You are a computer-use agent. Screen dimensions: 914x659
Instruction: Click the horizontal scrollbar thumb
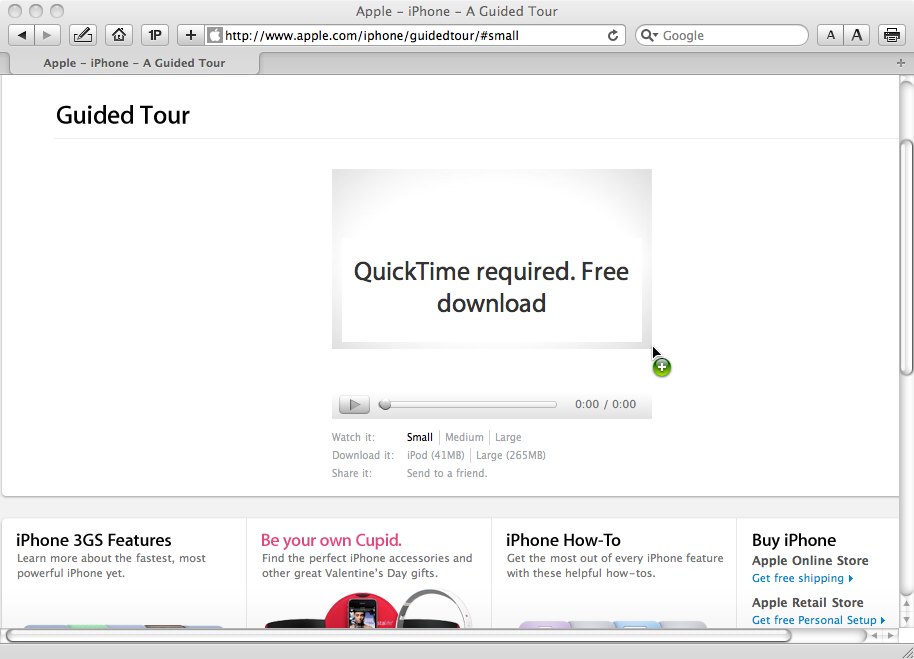398,635
